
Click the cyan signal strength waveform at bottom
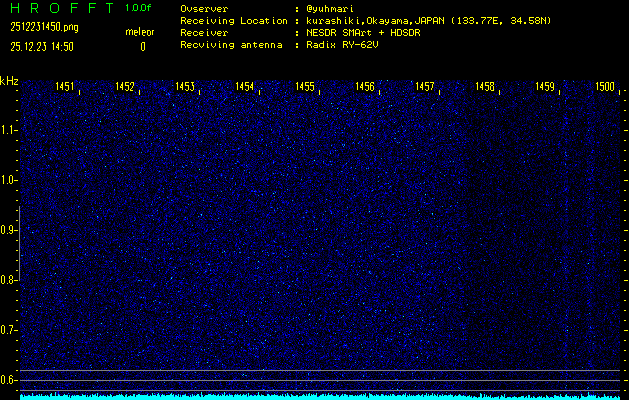(x=320, y=395)
